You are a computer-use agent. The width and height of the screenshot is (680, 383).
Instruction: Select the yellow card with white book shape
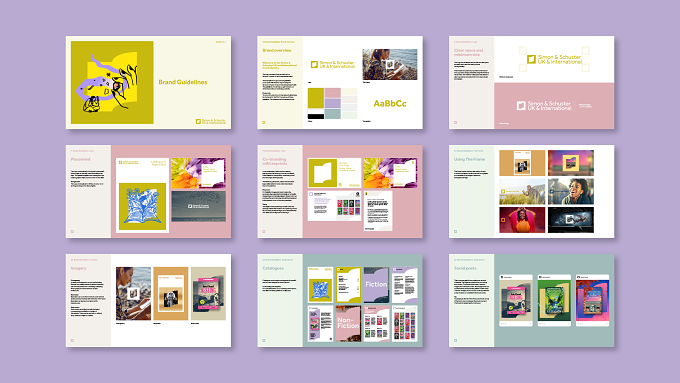[x=334, y=173]
